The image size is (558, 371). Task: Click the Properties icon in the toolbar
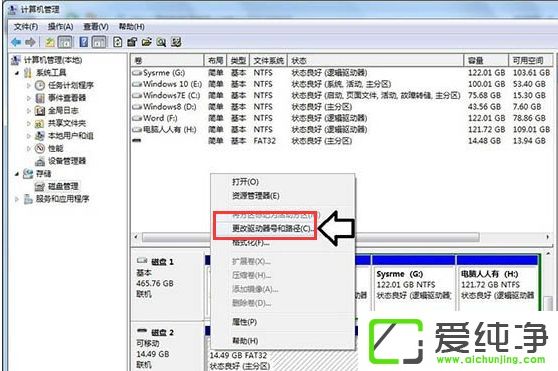(x=132, y=42)
